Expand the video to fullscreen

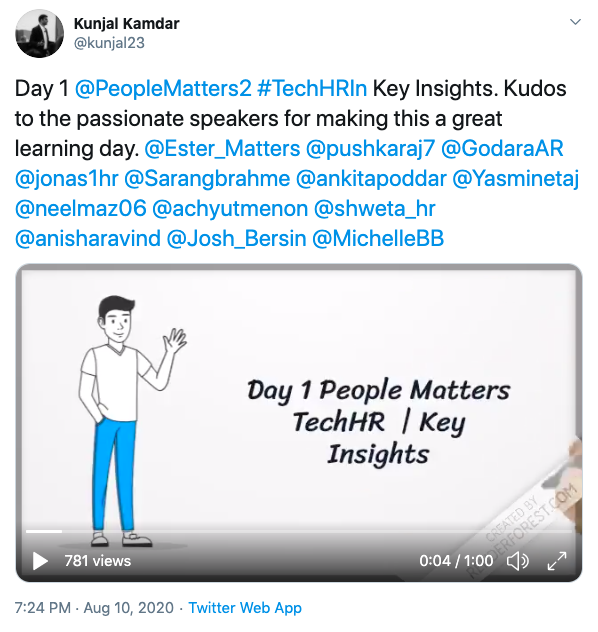[557, 561]
